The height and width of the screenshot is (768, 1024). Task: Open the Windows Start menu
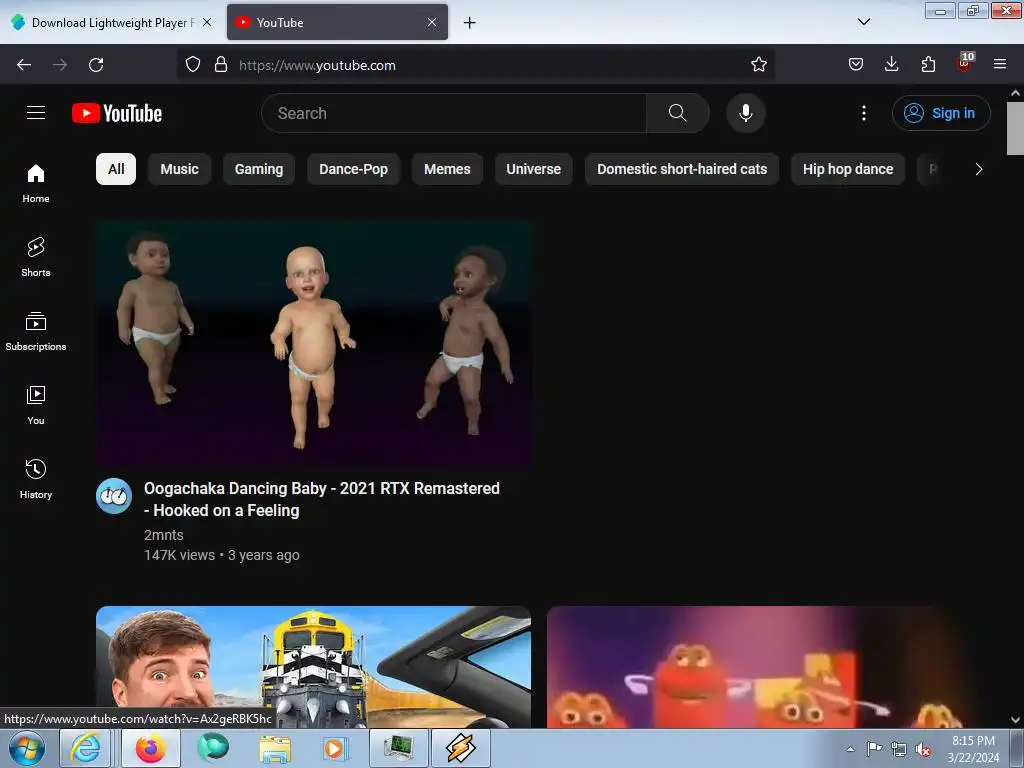pyautogui.click(x=27, y=748)
